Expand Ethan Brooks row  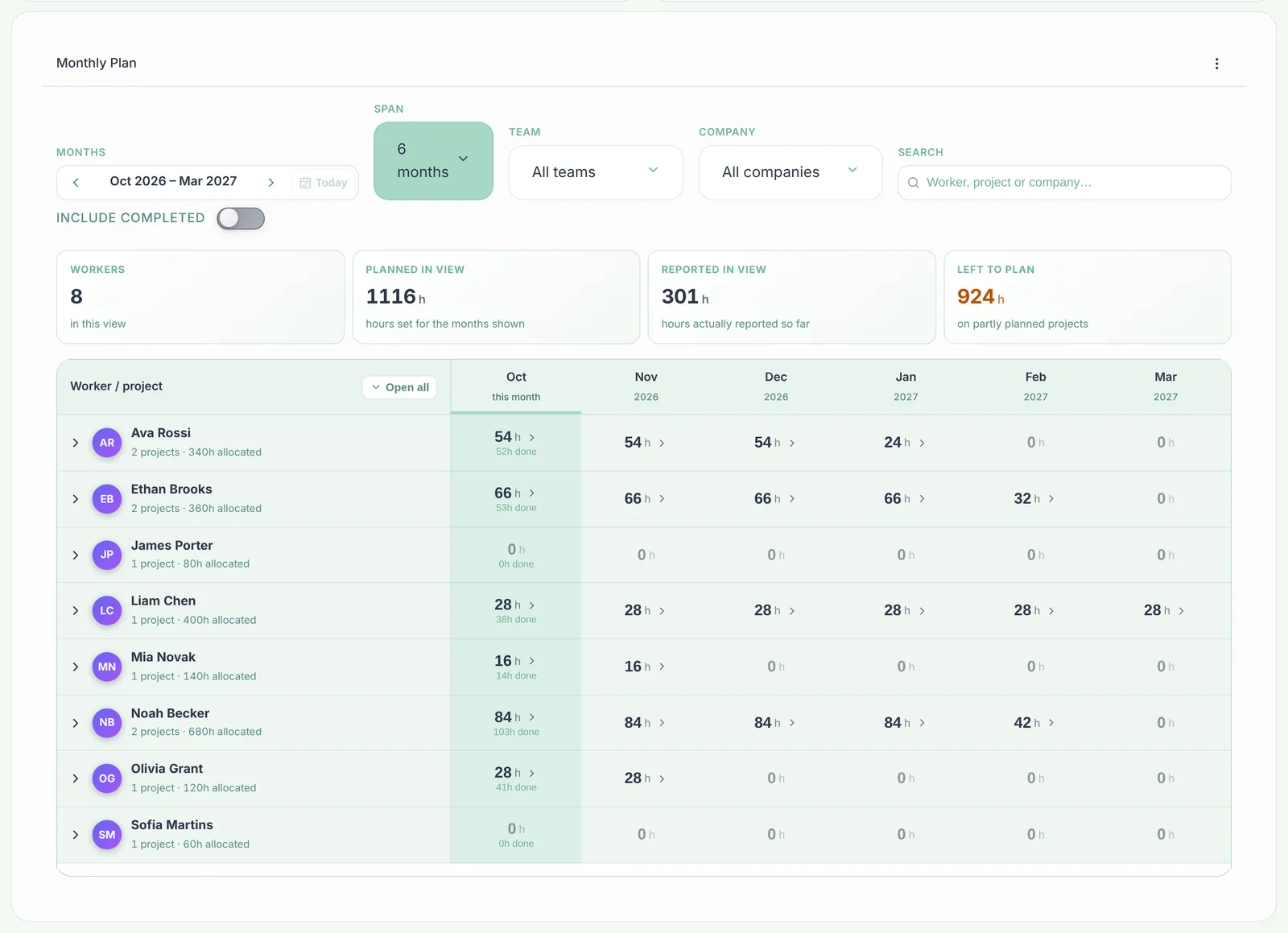click(76, 499)
